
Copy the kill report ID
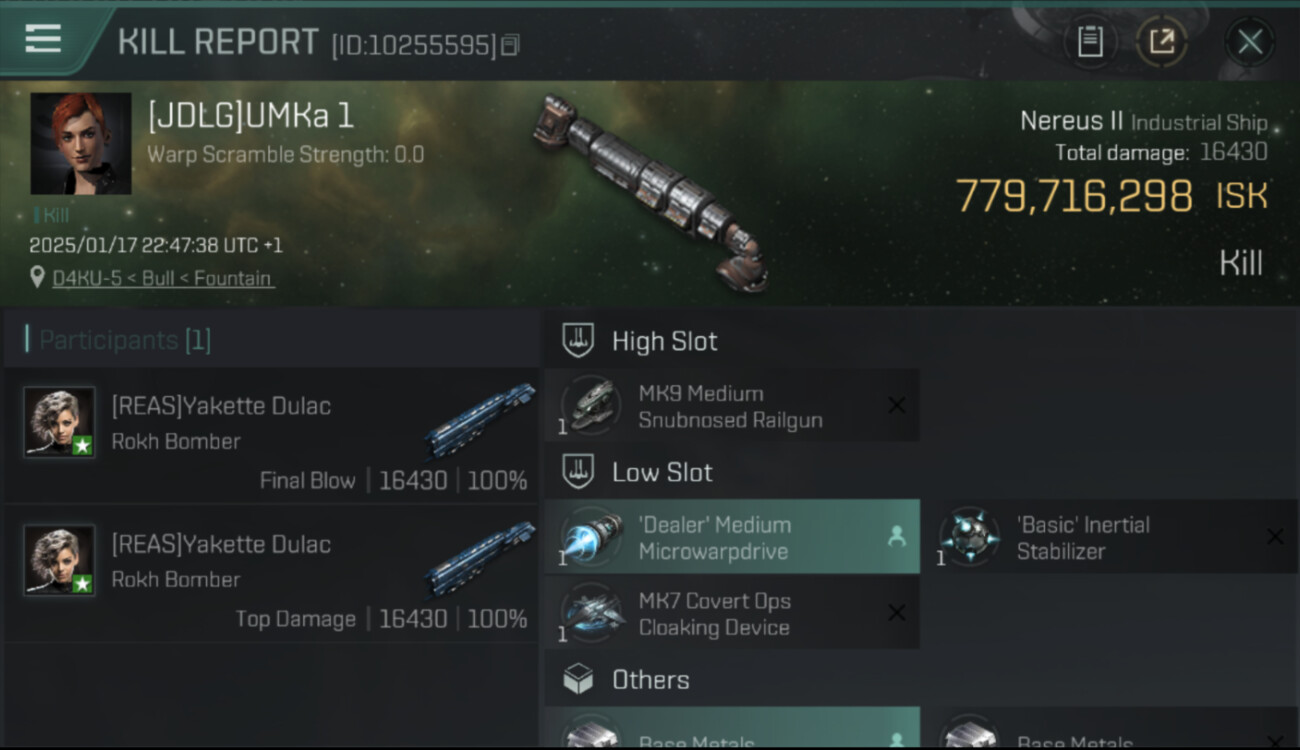click(x=510, y=45)
